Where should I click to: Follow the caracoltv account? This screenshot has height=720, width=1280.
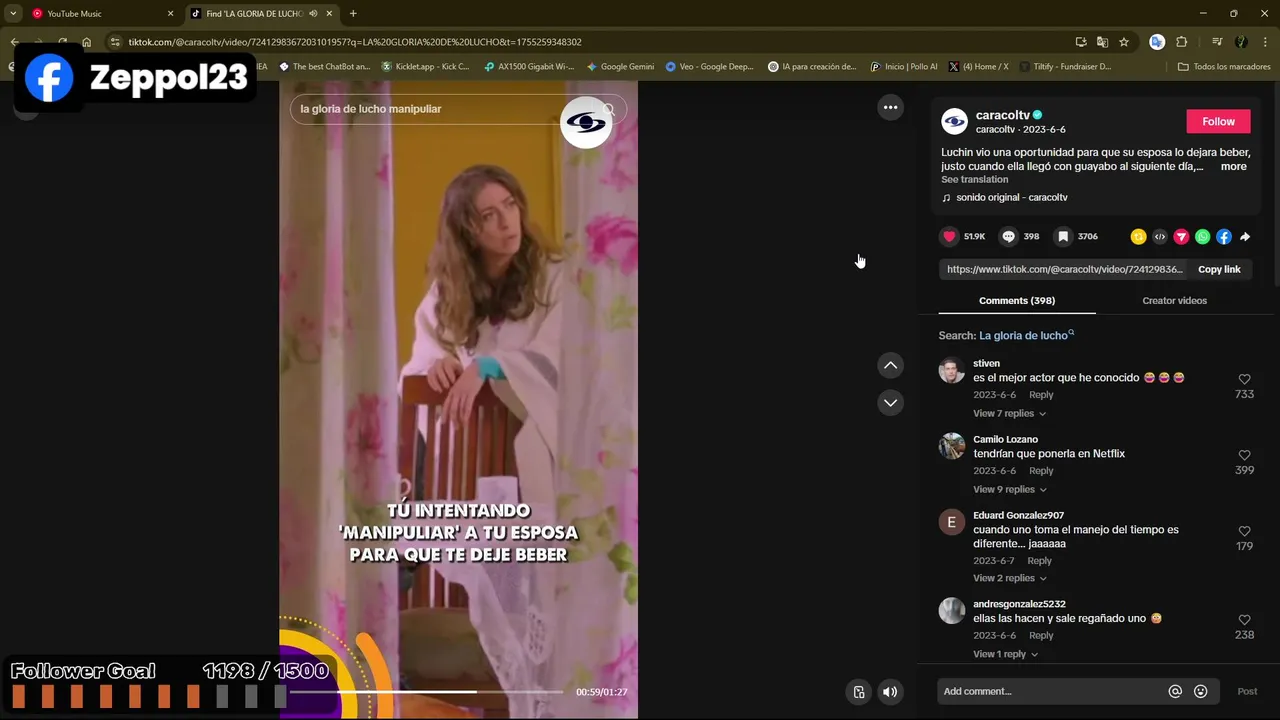click(x=1218, y=121)
